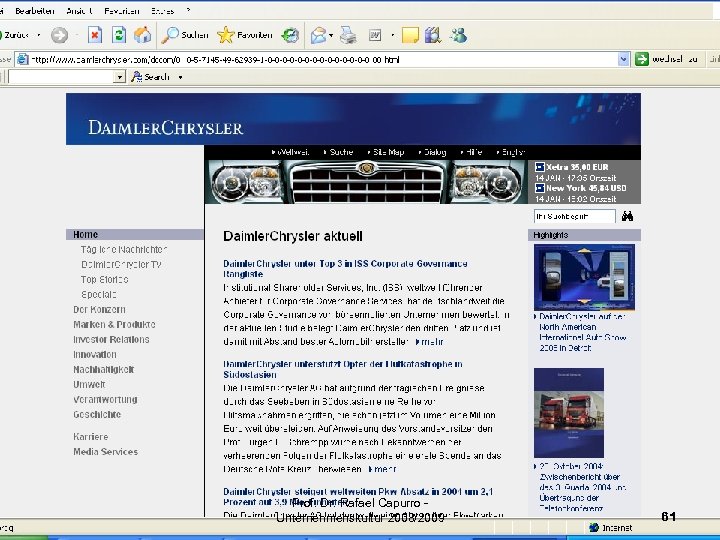Open Nachhaltigkeit section
This screenshot has width=720, height=540.
(103, 370)
